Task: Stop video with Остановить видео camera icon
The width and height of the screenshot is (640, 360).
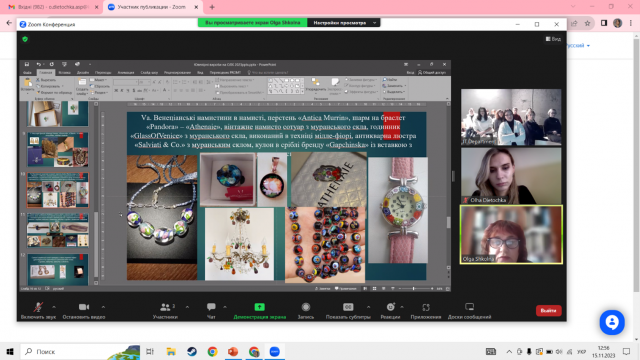Action: point(84,307)
